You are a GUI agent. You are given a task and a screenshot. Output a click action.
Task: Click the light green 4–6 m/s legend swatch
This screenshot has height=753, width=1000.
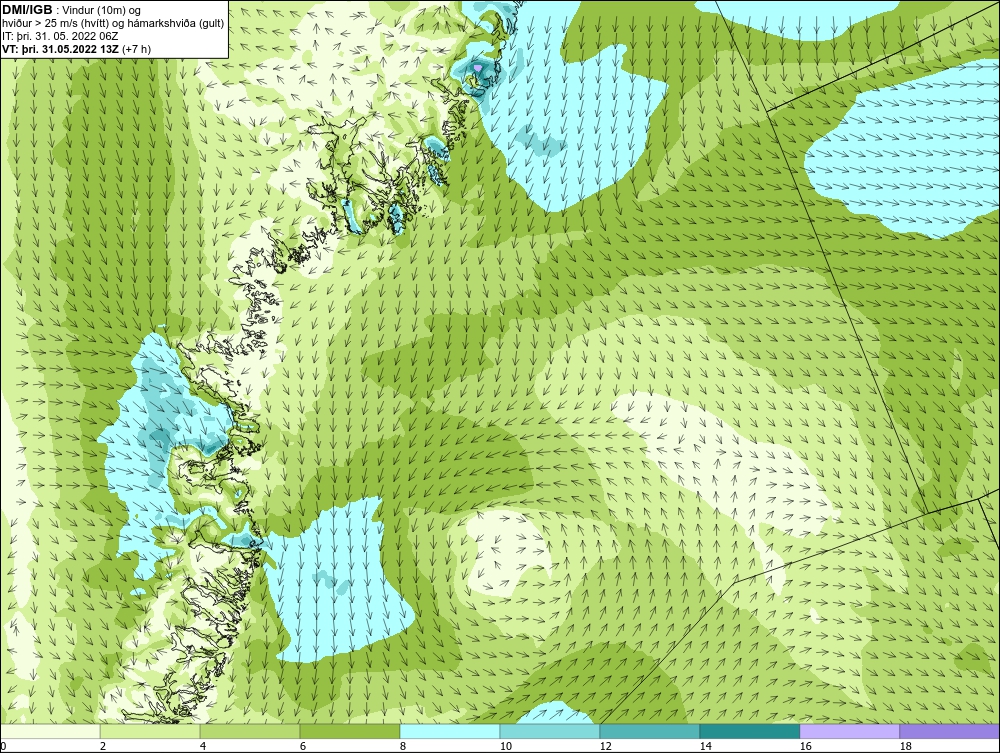point(250,731)
